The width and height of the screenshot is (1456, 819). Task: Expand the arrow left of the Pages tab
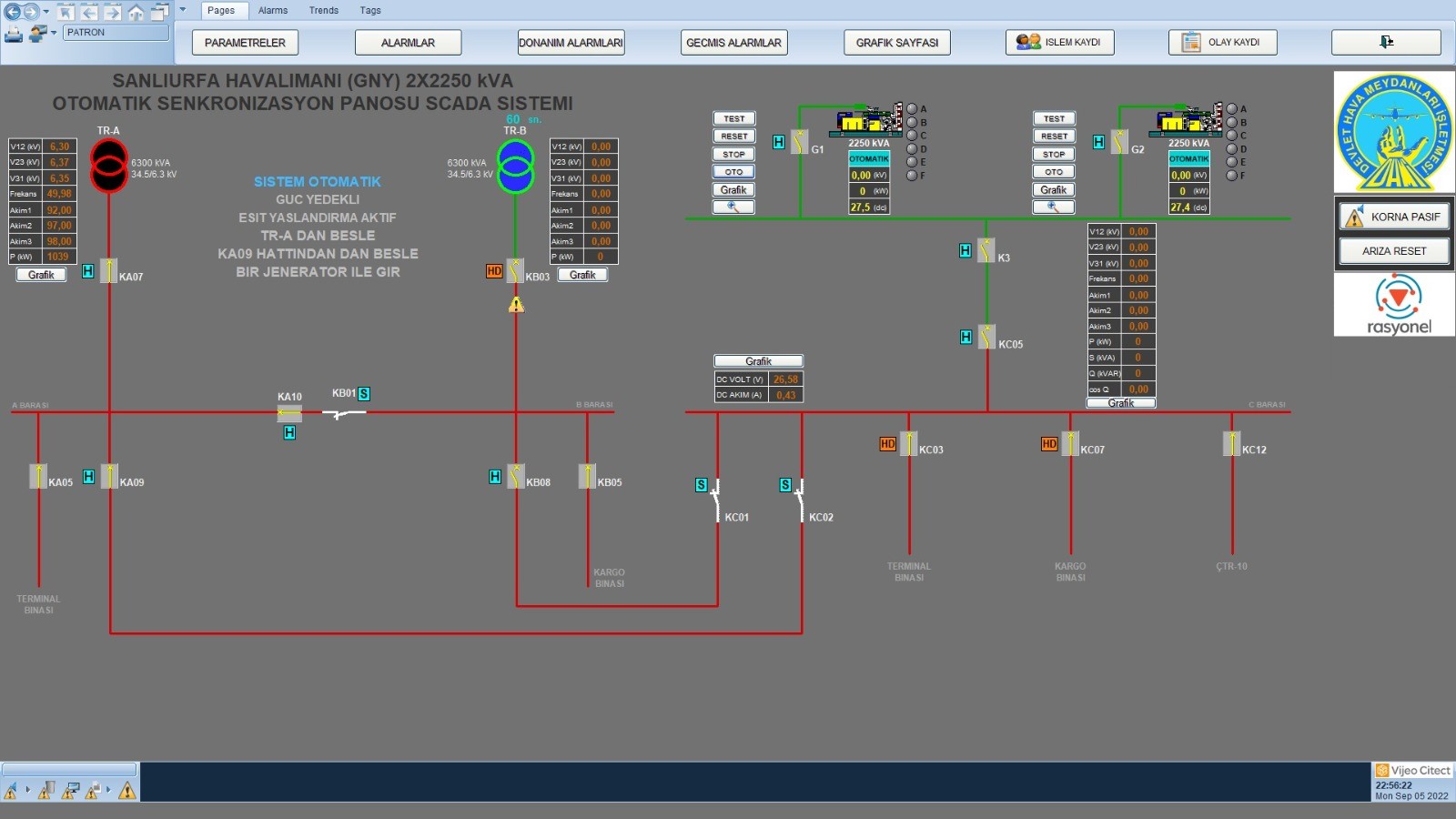pyautogui.click(x=182, y=10)
